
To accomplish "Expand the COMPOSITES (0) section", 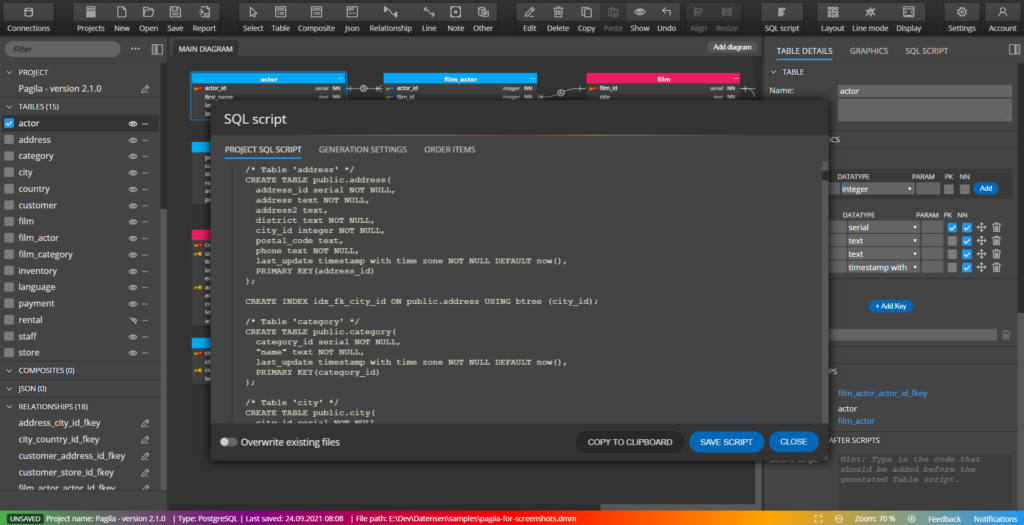I will click(x=9, y=370).
